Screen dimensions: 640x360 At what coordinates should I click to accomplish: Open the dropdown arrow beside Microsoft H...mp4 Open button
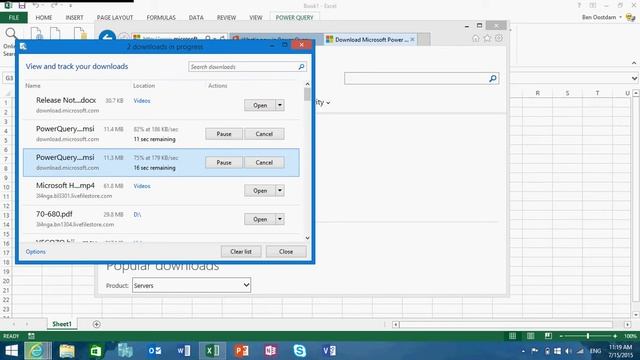pyautogui.click(x=280, y=191)
